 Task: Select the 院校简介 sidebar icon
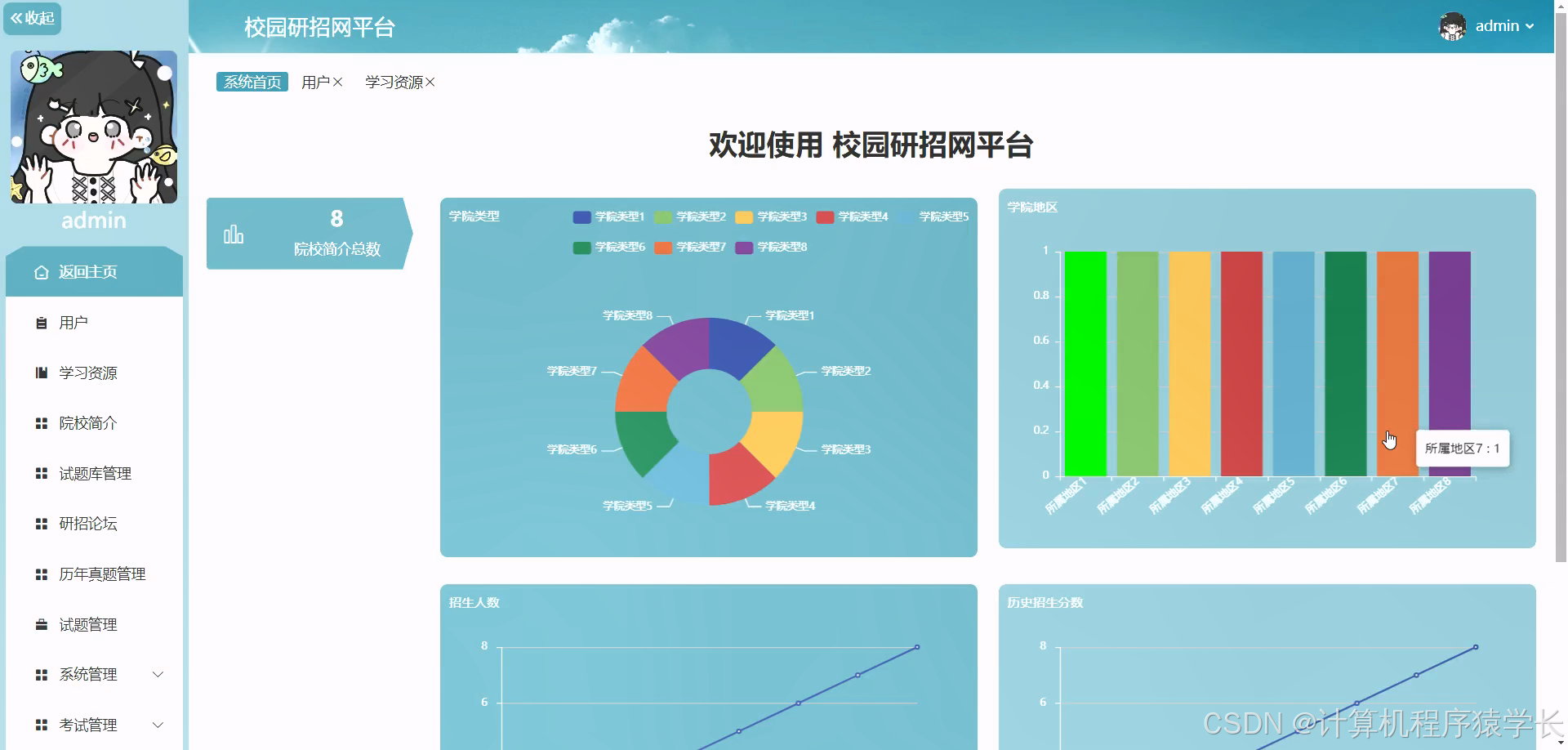coord(42,423)
